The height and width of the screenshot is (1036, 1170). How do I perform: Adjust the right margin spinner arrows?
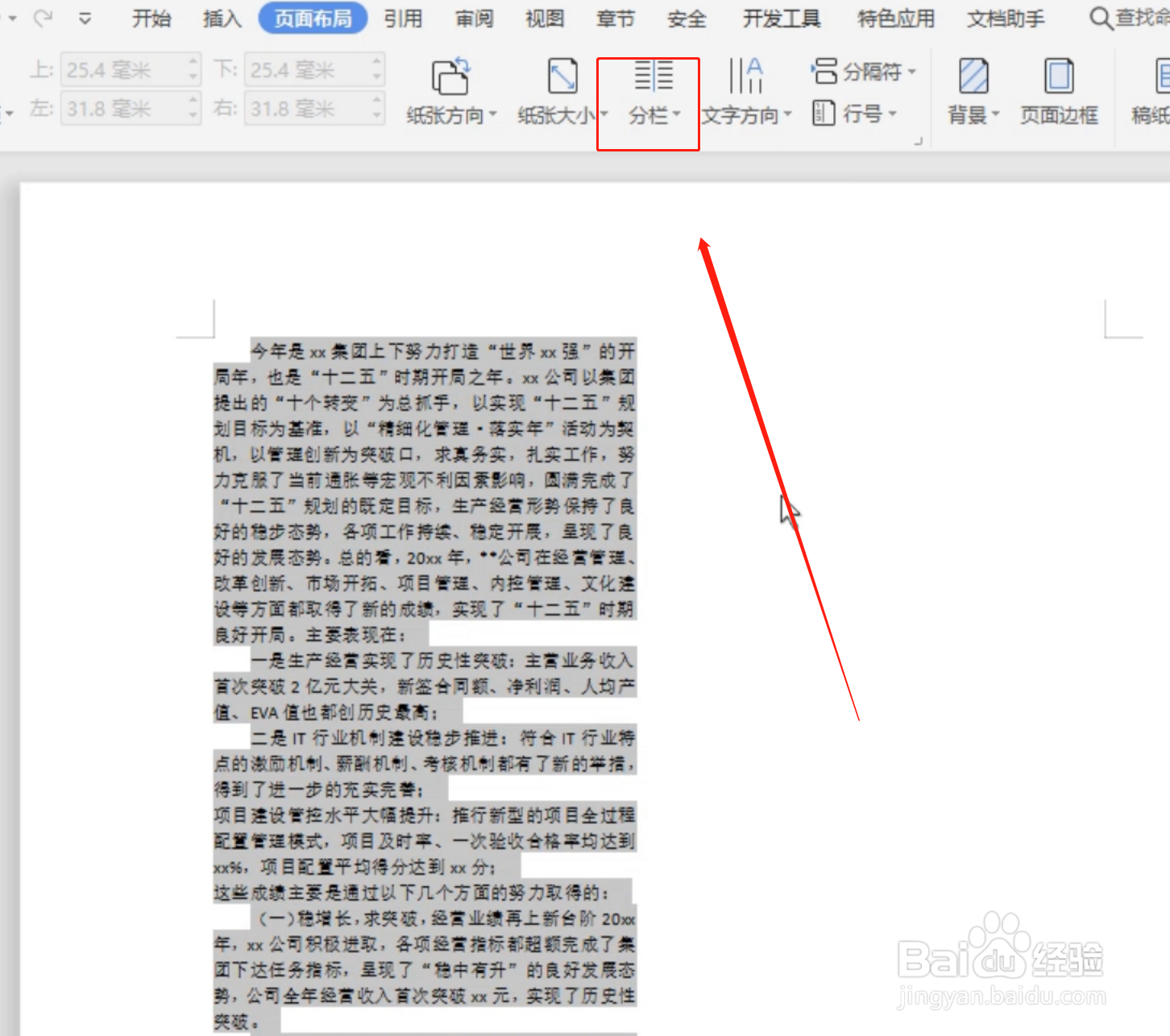point(377,107)
